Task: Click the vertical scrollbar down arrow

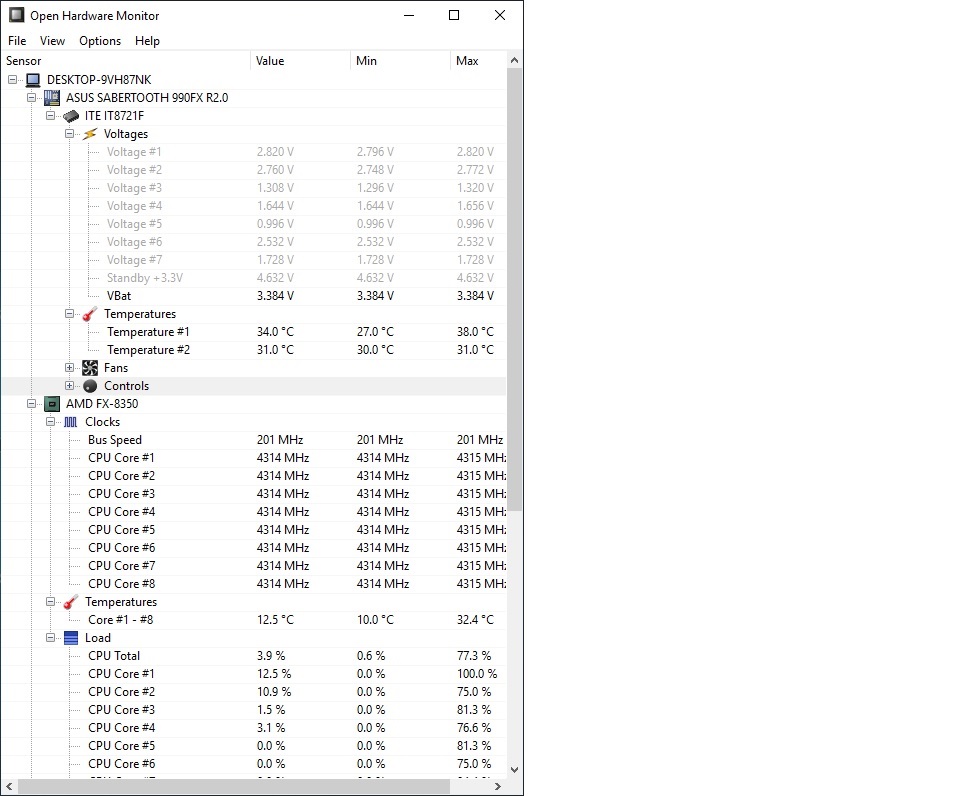Action: pos(514,770)
